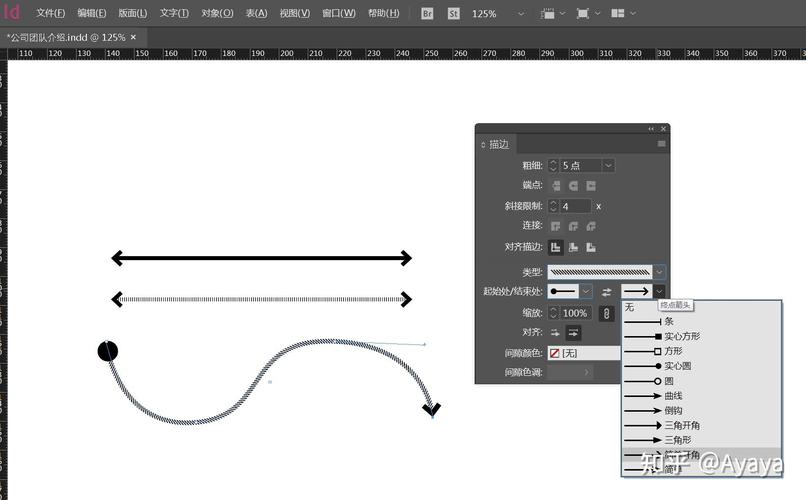Viewport: 806px width, 500px height.
Task: Collapse the Stroke panel with double arrows
Action: 651,129
